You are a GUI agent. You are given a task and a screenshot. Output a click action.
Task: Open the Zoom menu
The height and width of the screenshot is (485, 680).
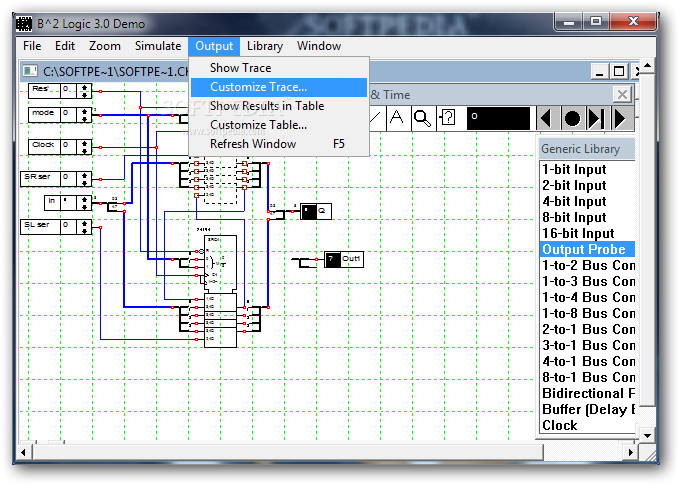coord(105,46)
